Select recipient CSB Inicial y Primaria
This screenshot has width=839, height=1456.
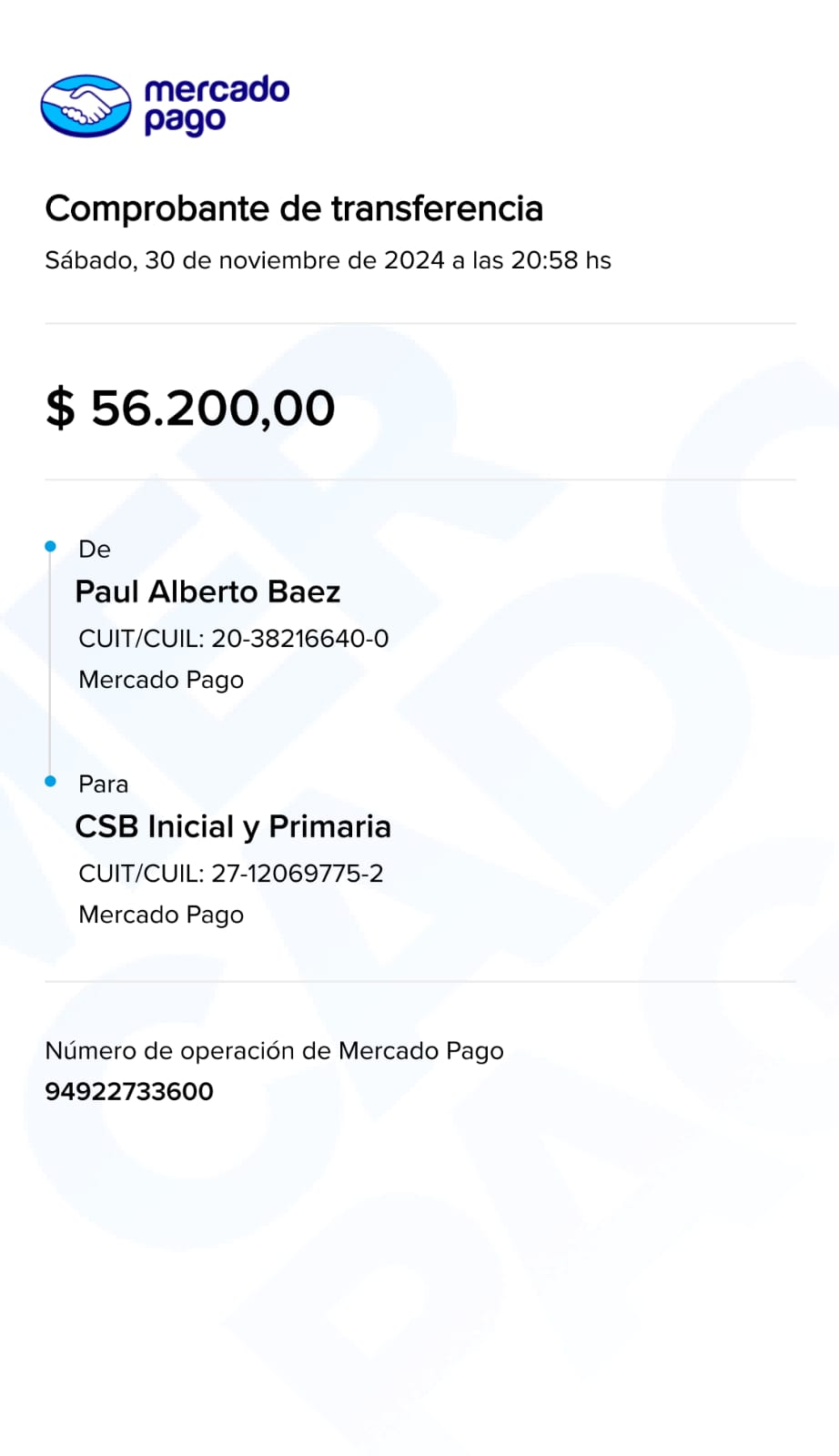233,826
